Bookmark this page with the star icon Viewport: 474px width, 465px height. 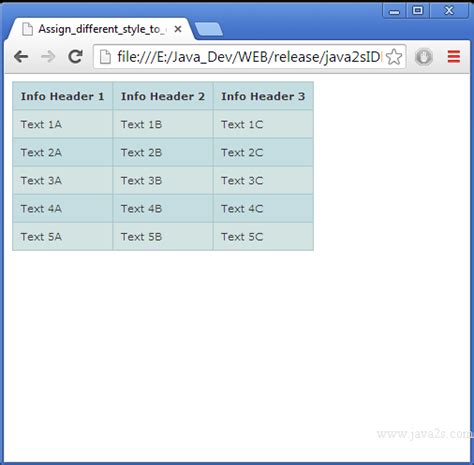pos(394,57)
